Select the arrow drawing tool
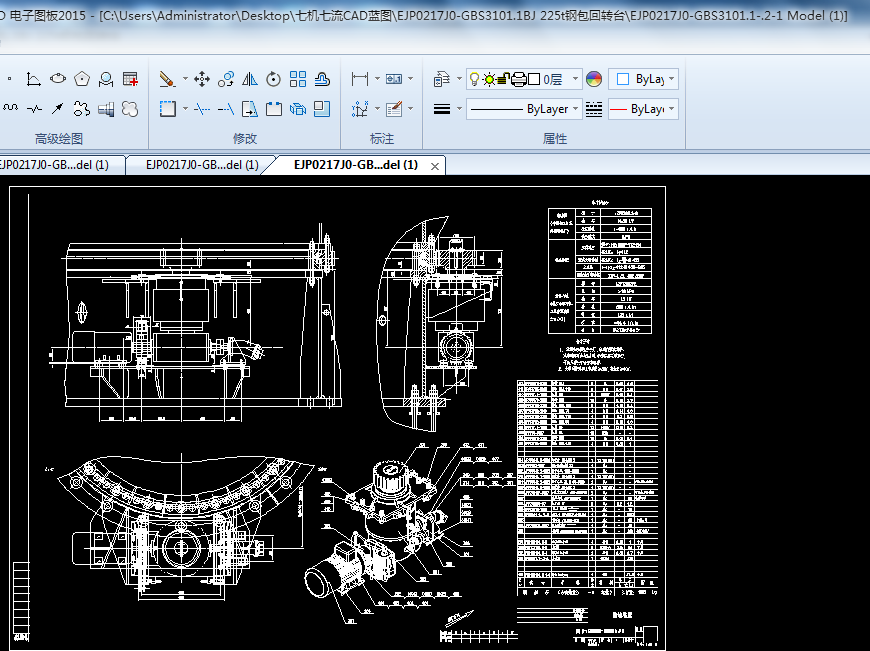870x651 pixels. [x=58, y=108]
